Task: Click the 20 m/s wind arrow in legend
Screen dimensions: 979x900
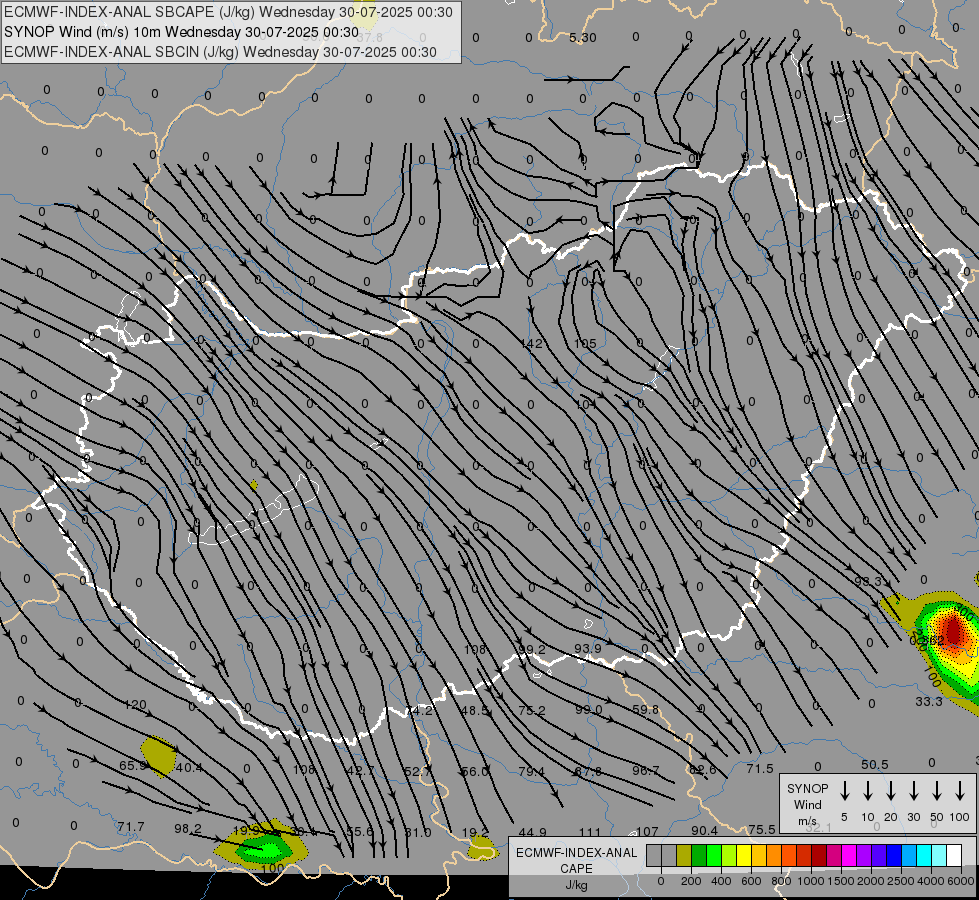Action: [891, 791]
